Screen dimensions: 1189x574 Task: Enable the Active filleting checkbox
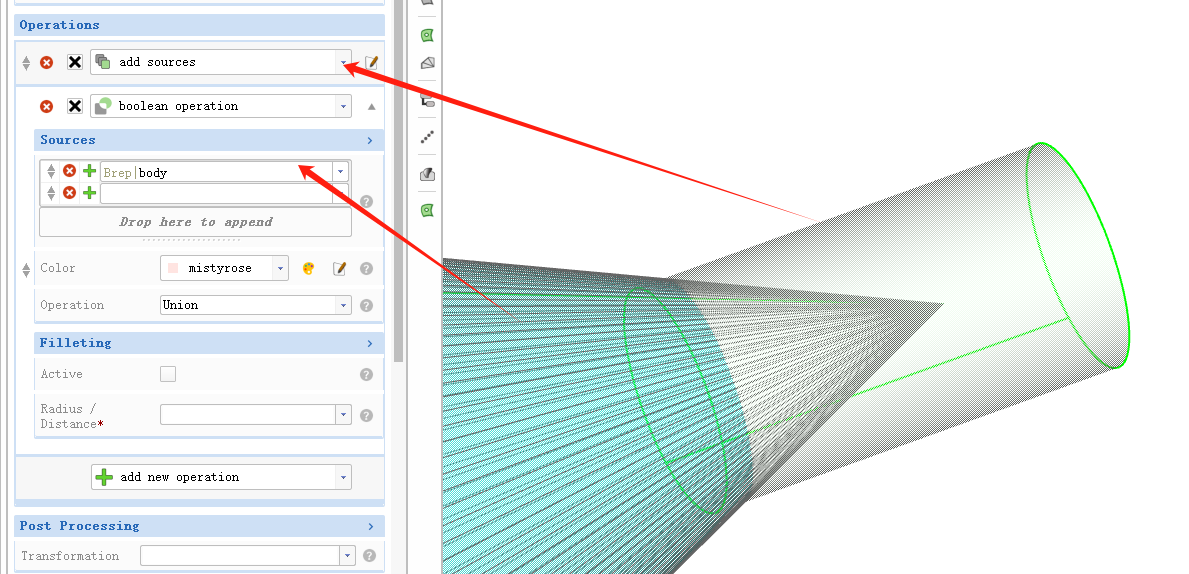pos(168,374)
